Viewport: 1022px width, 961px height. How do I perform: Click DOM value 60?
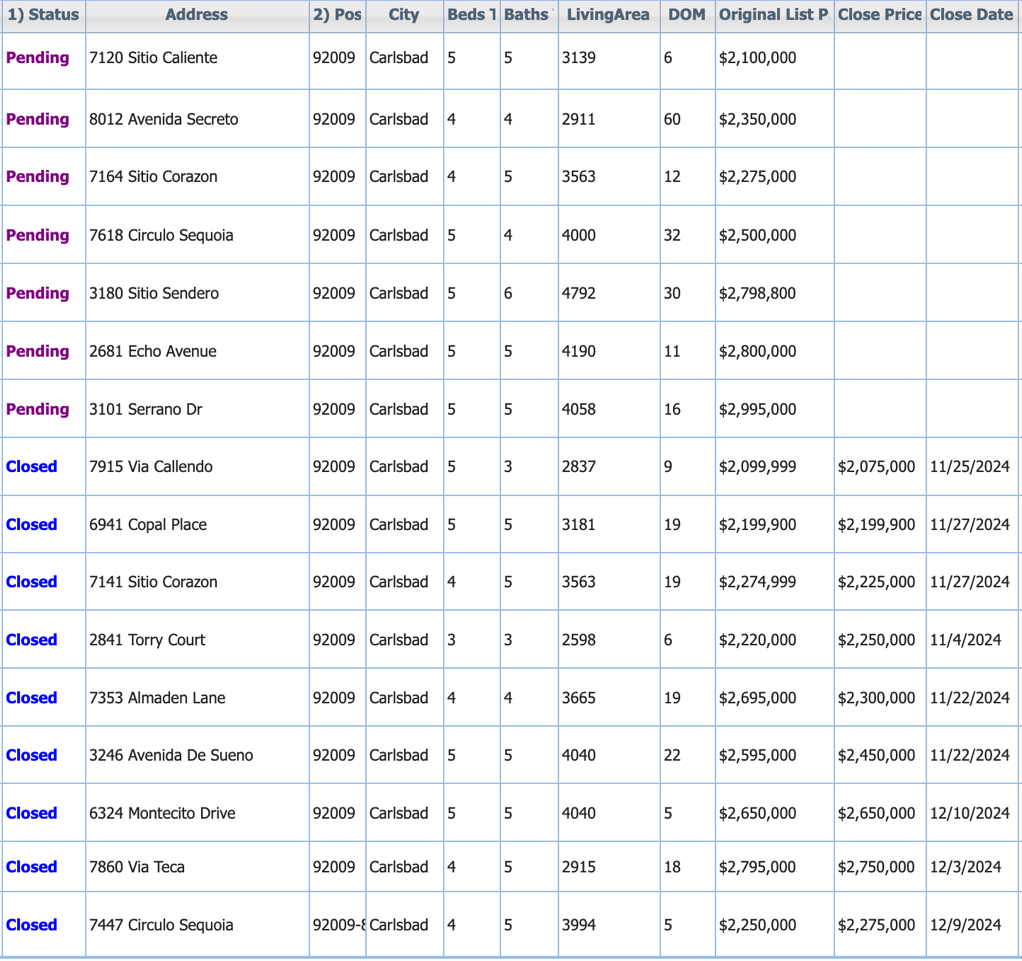[x=672, y=119]
